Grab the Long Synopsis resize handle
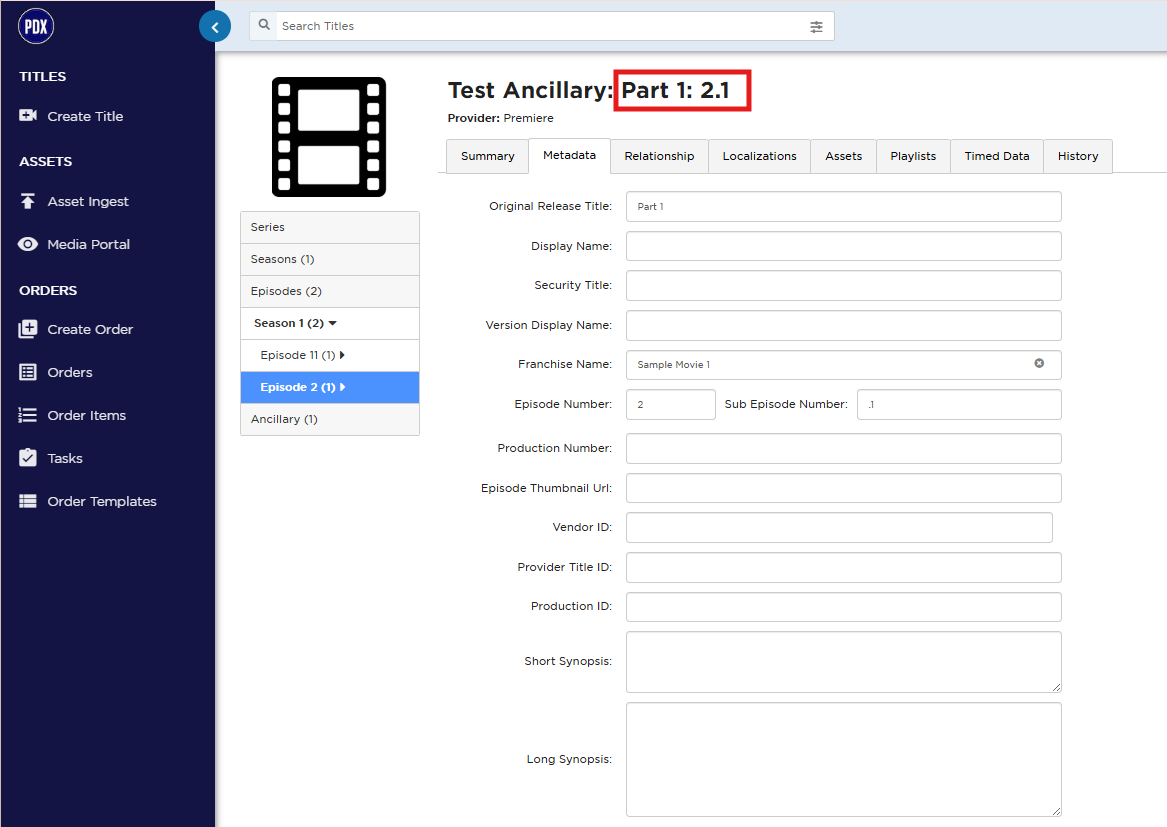This screenshot has width=1167, height=827. [x=1056, y=811]
